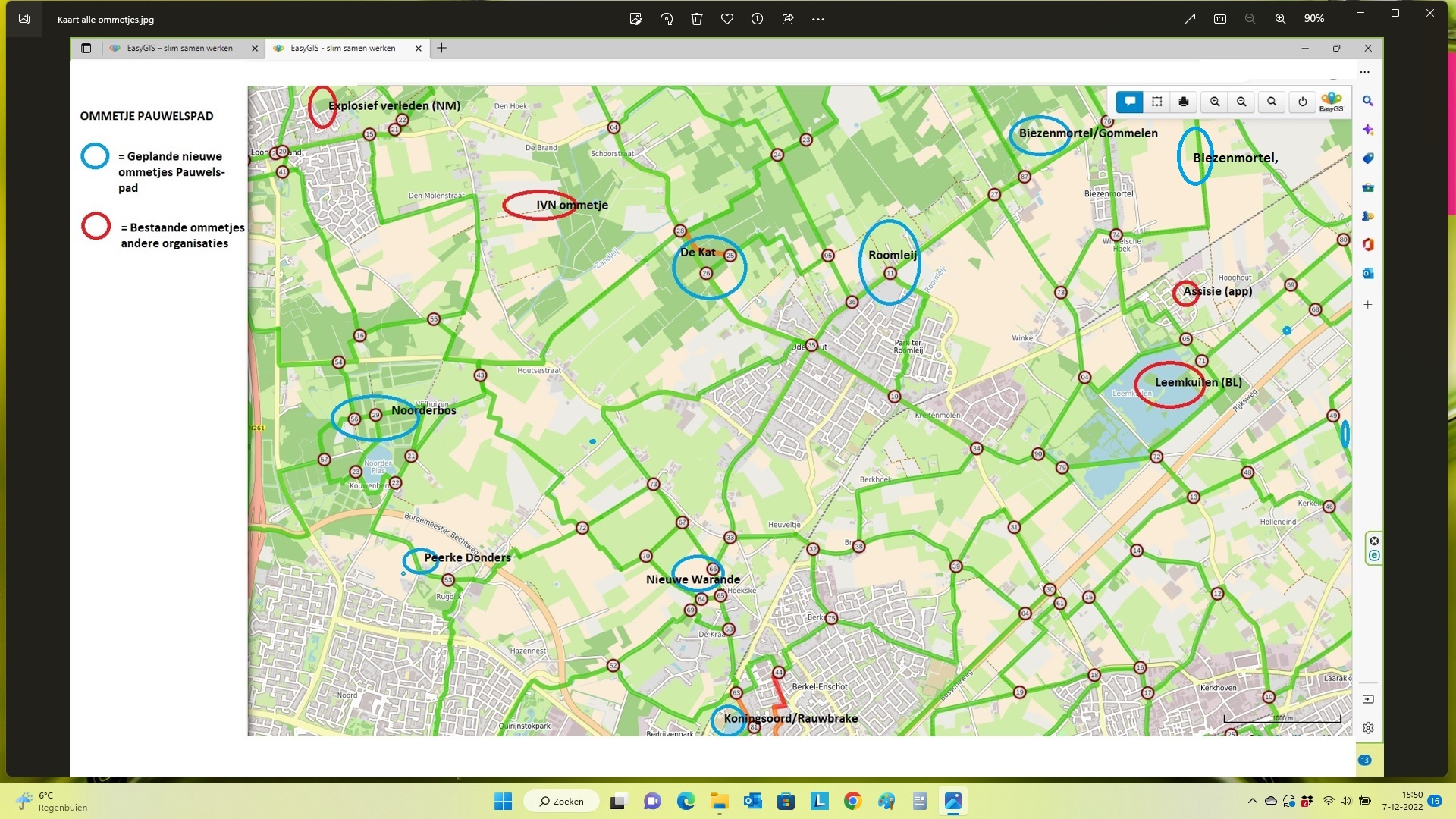Click the Photos app icon beside the filename

24,19
